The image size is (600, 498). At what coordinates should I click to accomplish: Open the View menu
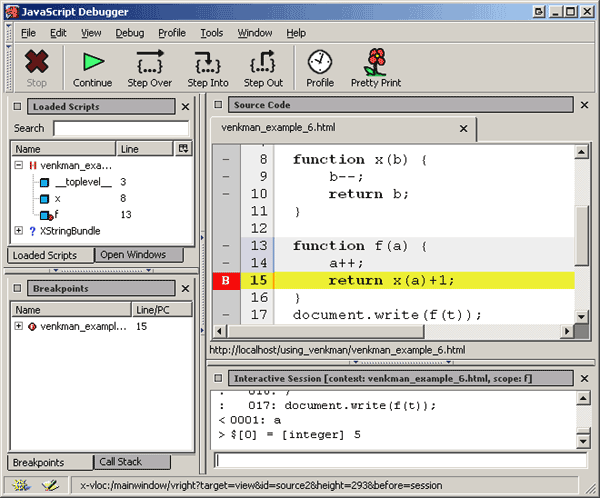91,33
